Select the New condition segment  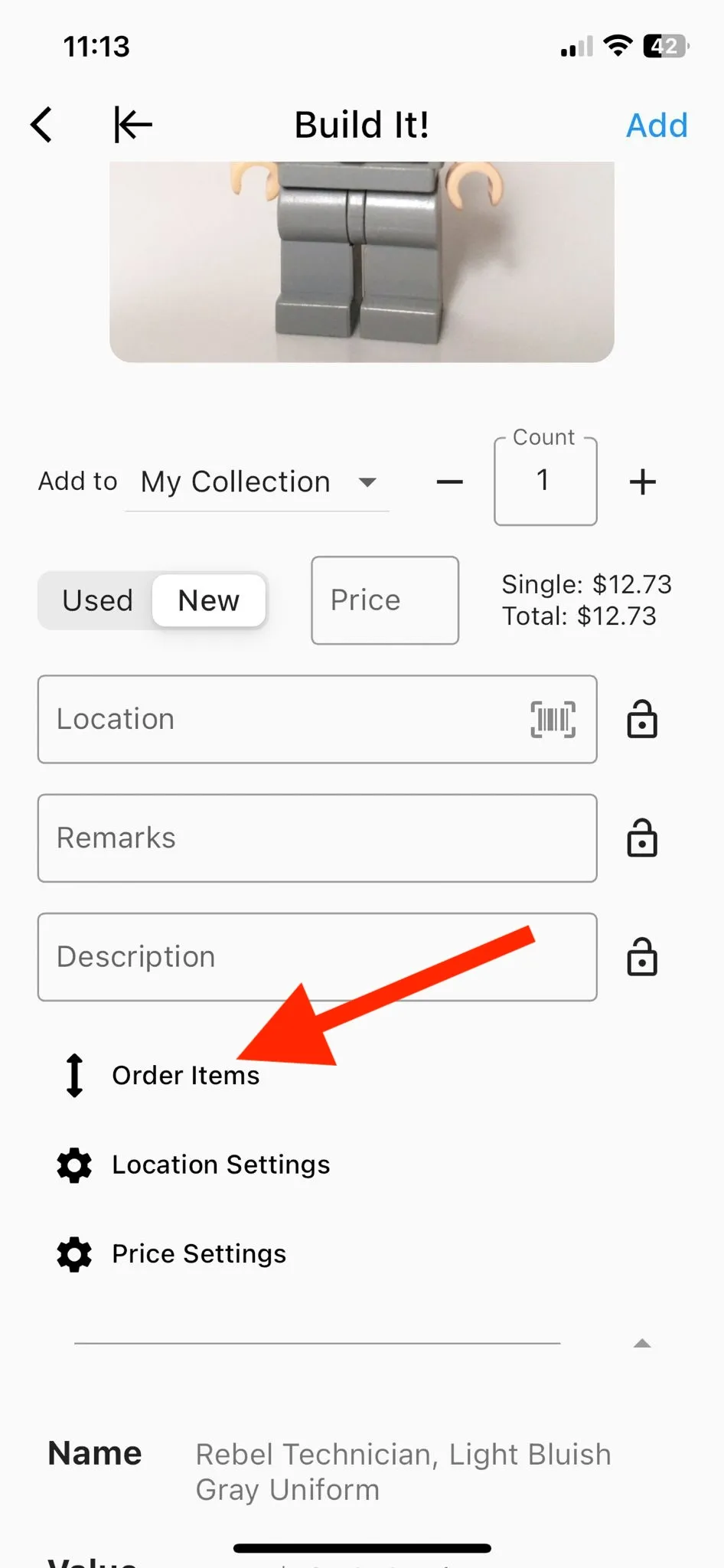209,601
